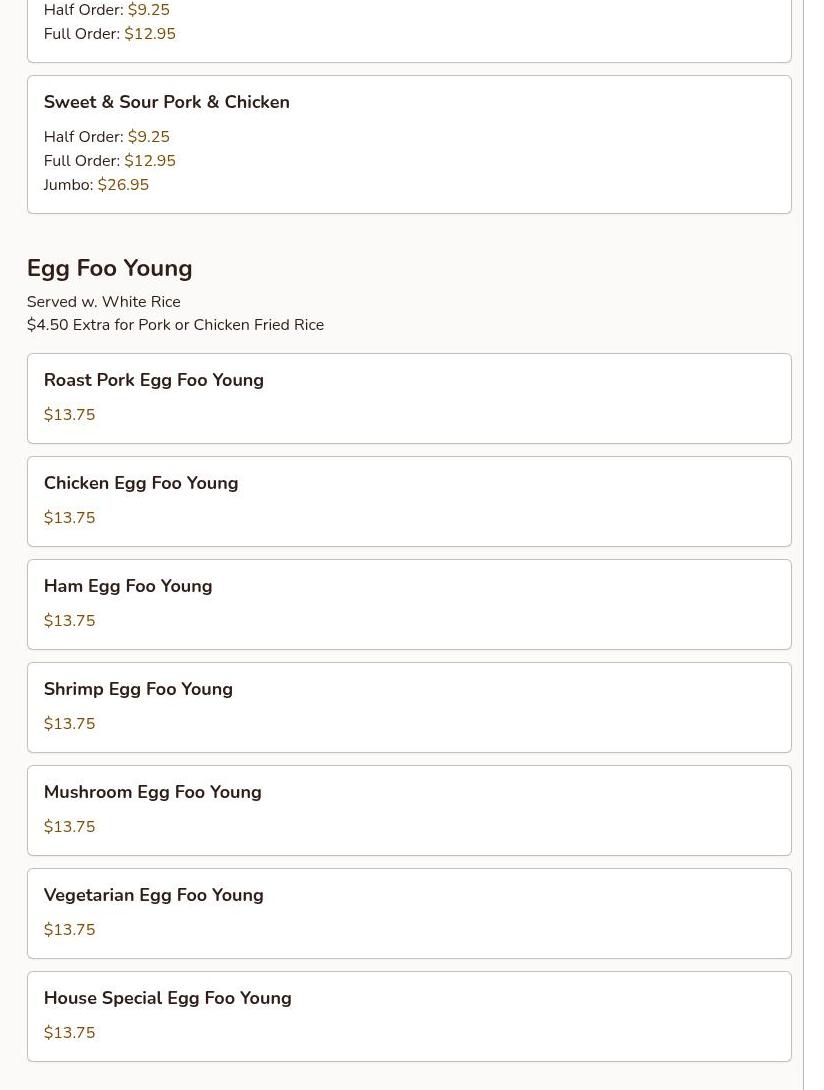This screenshot has width=824, height=1090.
Task: Click the price under Chicken Egg Foo Young
Action: pyautogui.click(x=69, y=518)
